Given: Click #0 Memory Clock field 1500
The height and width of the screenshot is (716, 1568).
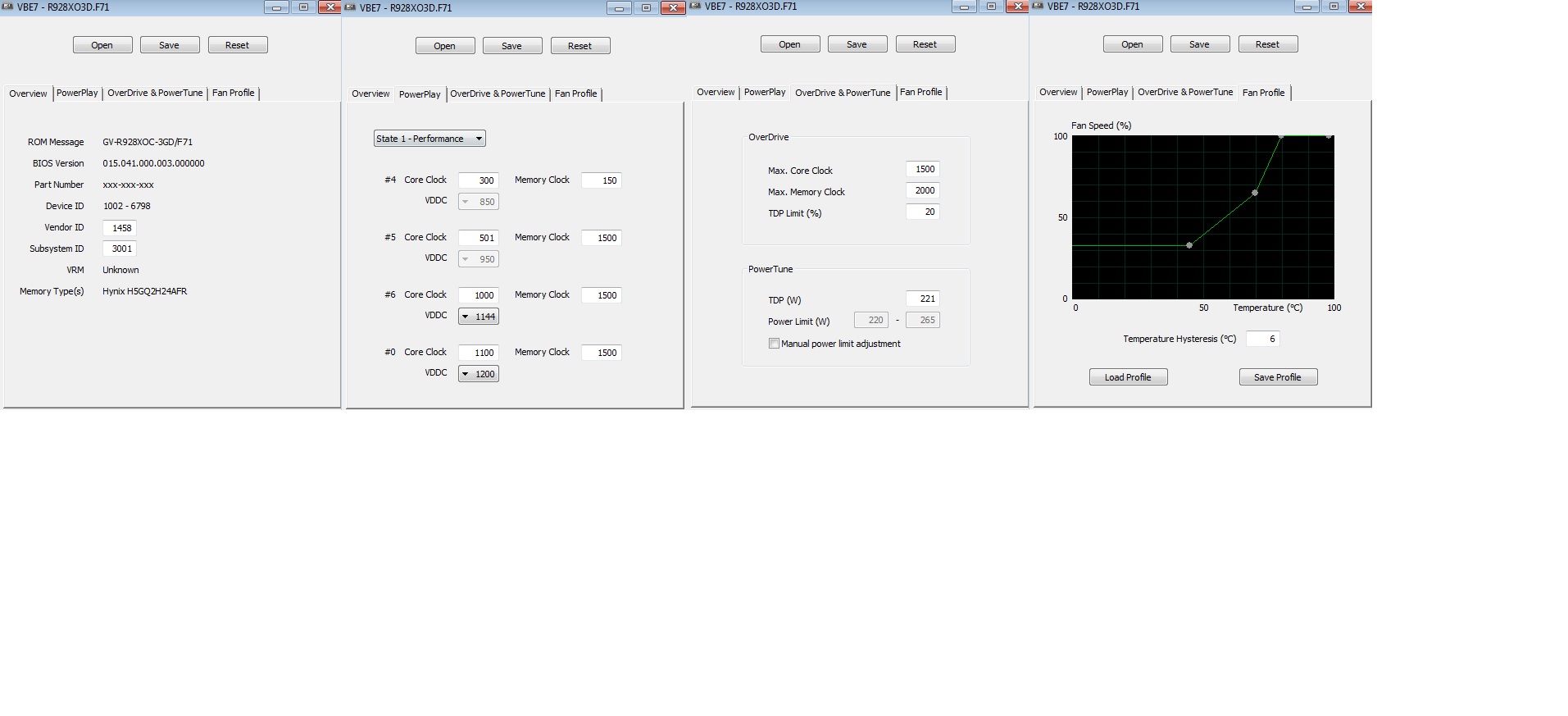Looking at the screenshot, I should [602, 353].
